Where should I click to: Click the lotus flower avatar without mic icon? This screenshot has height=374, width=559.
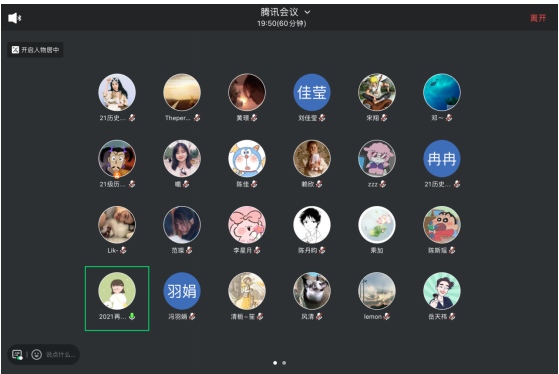[377, 225]
